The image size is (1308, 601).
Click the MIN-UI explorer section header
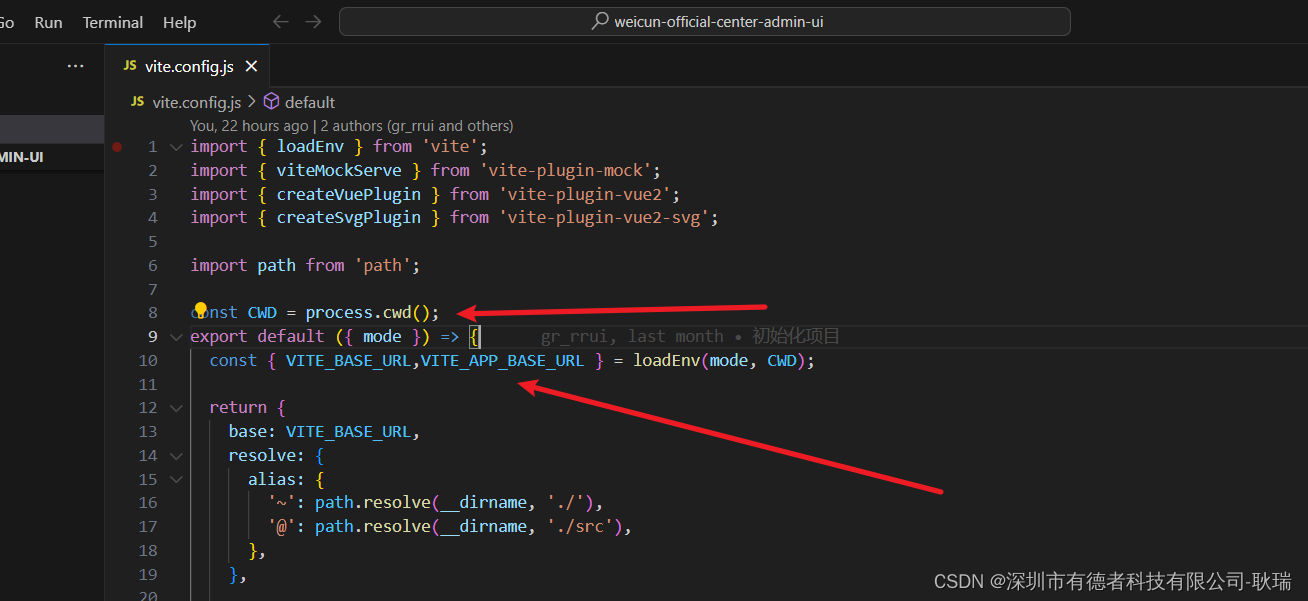[x=50, y=158]
